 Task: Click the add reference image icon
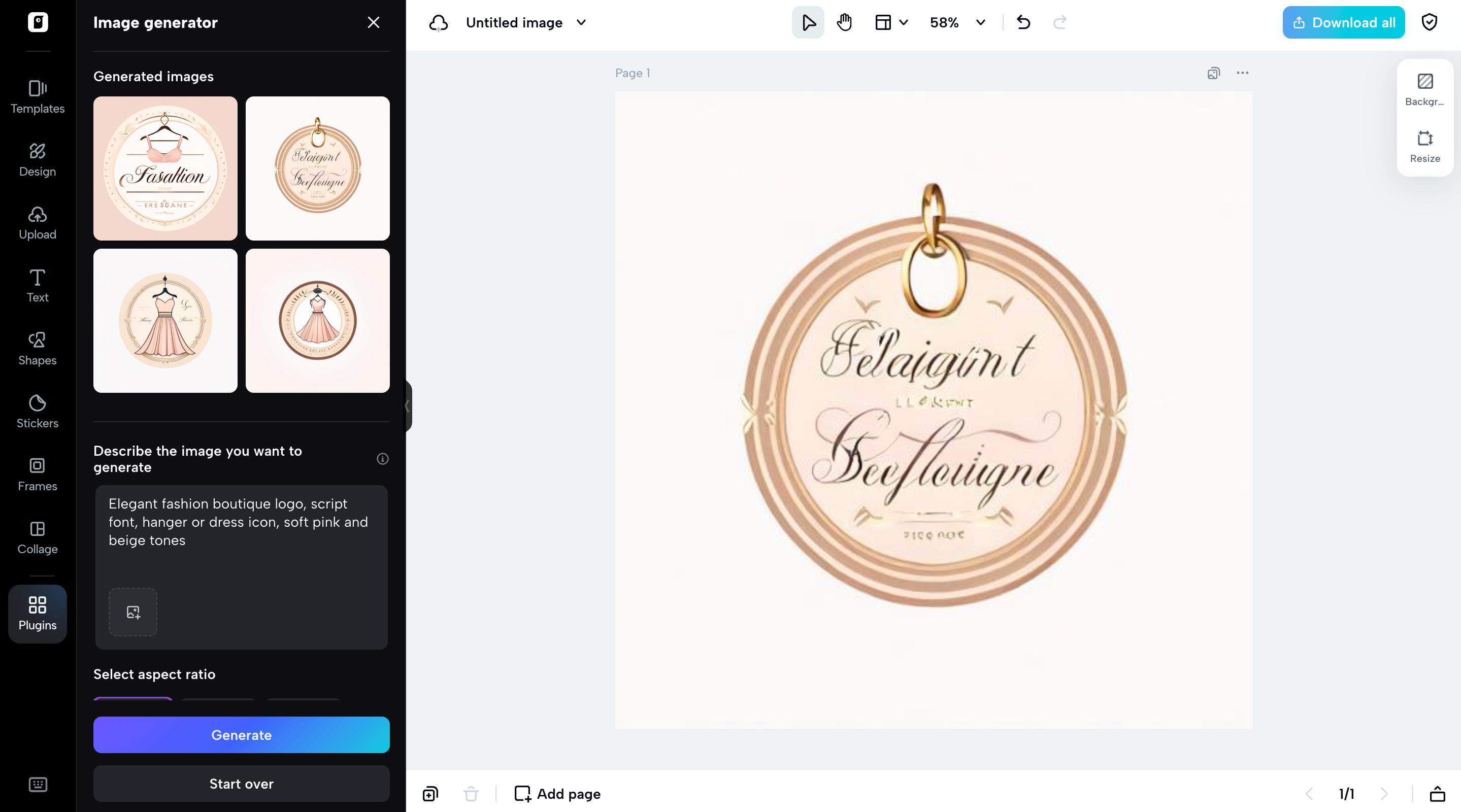tap(132, 612)
